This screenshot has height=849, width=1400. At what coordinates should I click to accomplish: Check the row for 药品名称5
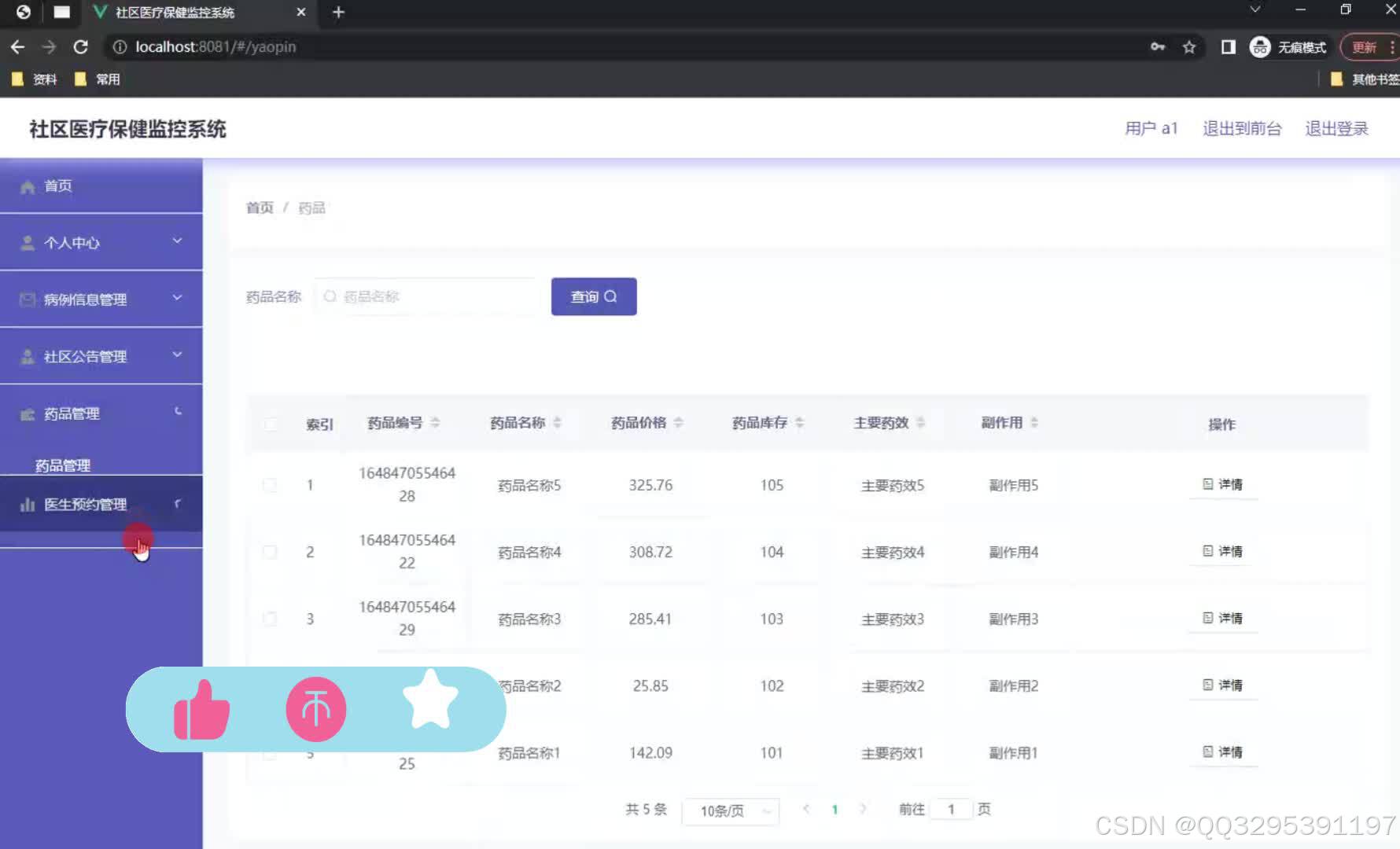[x=270, y=485]
